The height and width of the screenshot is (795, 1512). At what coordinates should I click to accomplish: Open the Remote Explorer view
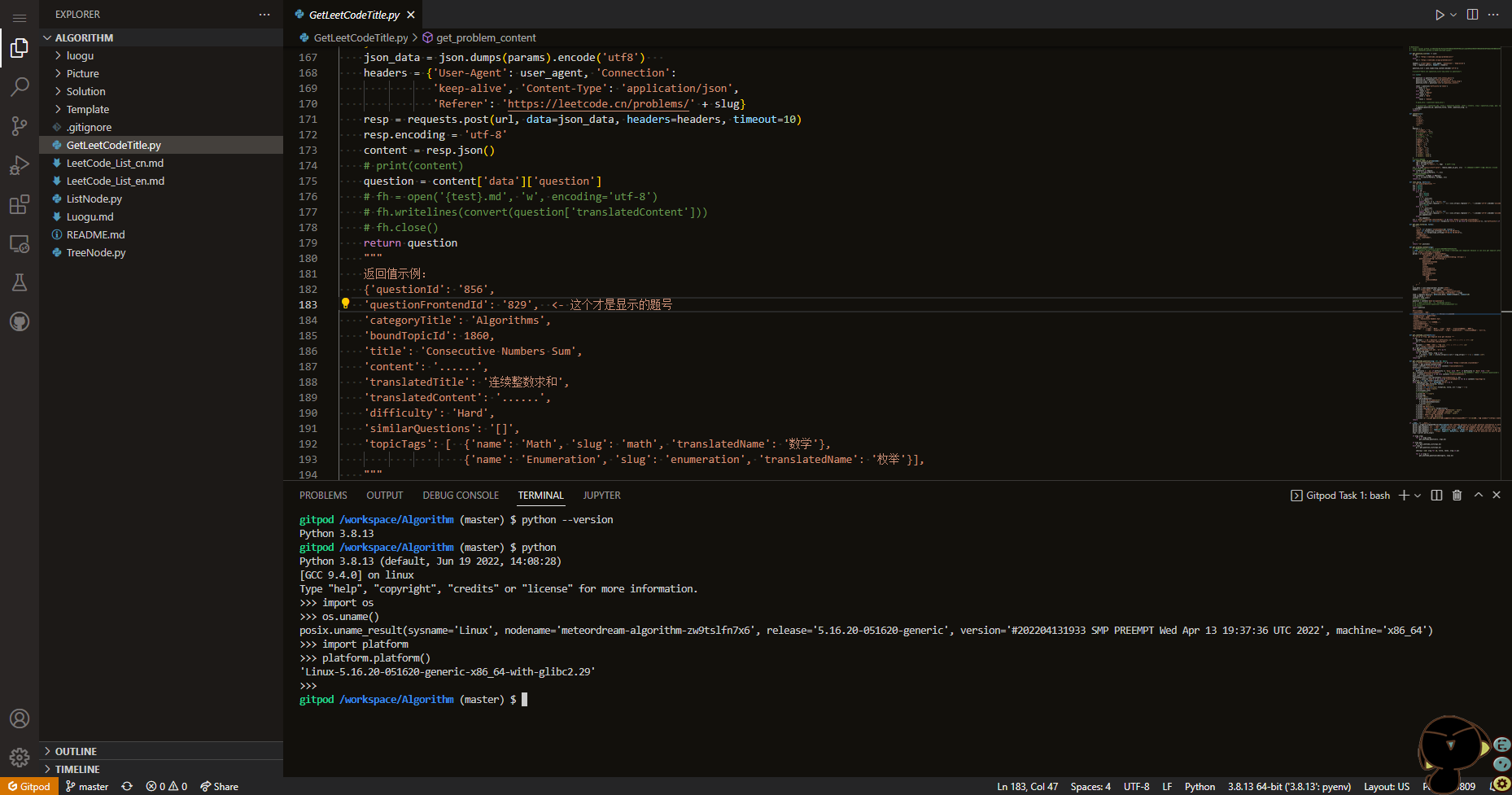[20, 244]
